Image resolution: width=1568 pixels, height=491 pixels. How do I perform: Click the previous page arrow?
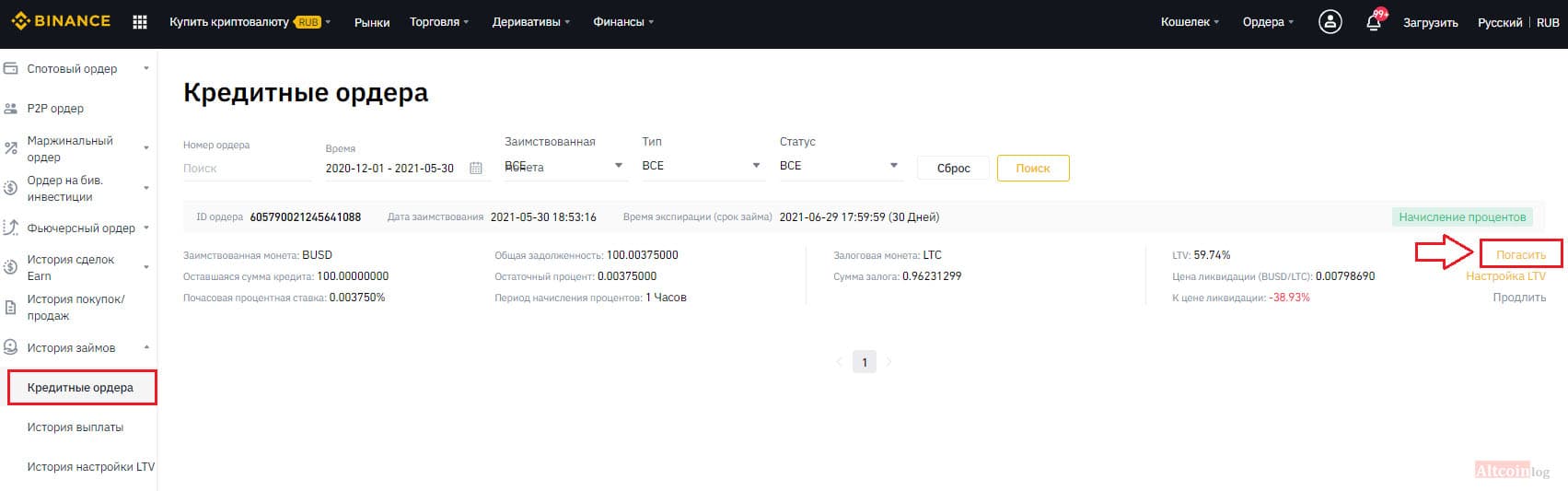pyautogui.click(x=839, y=362)
